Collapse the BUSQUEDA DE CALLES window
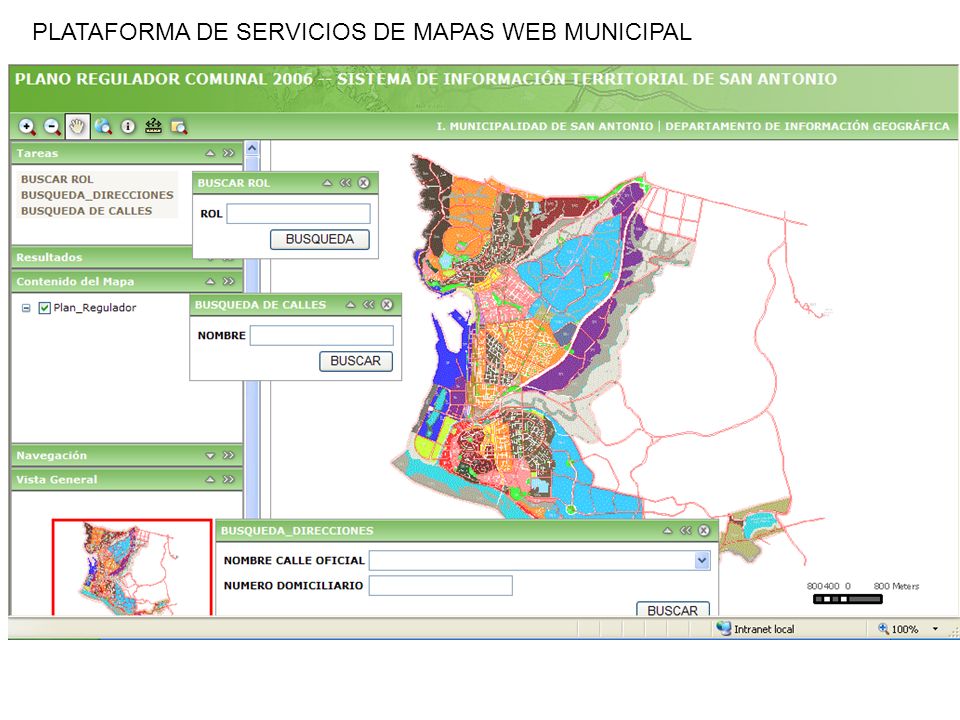Image resolution: width=960 pixels, height=720 pixels. (350, 304)
